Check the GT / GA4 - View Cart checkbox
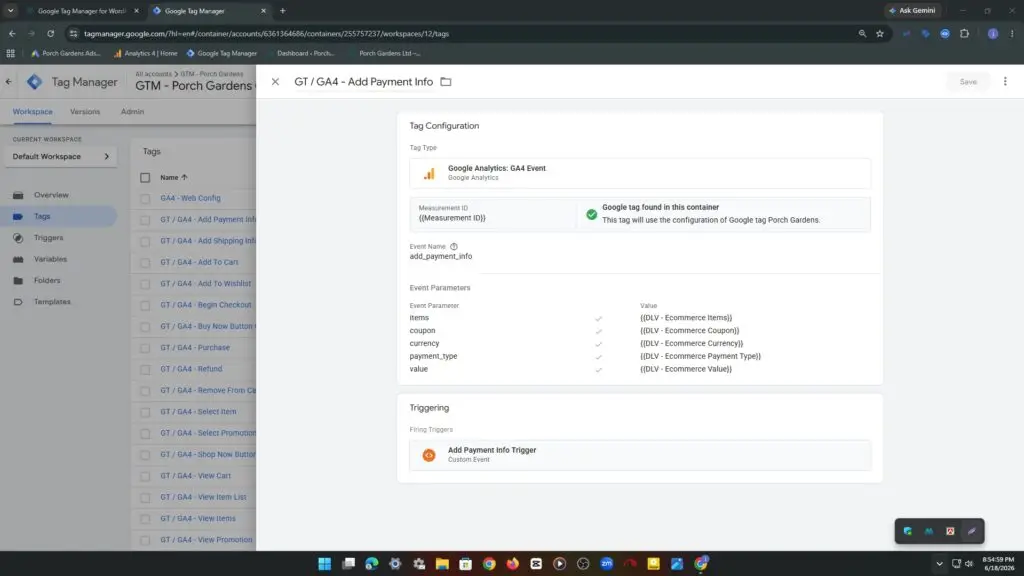This screenshot has width=1024, height=576. 145,476
